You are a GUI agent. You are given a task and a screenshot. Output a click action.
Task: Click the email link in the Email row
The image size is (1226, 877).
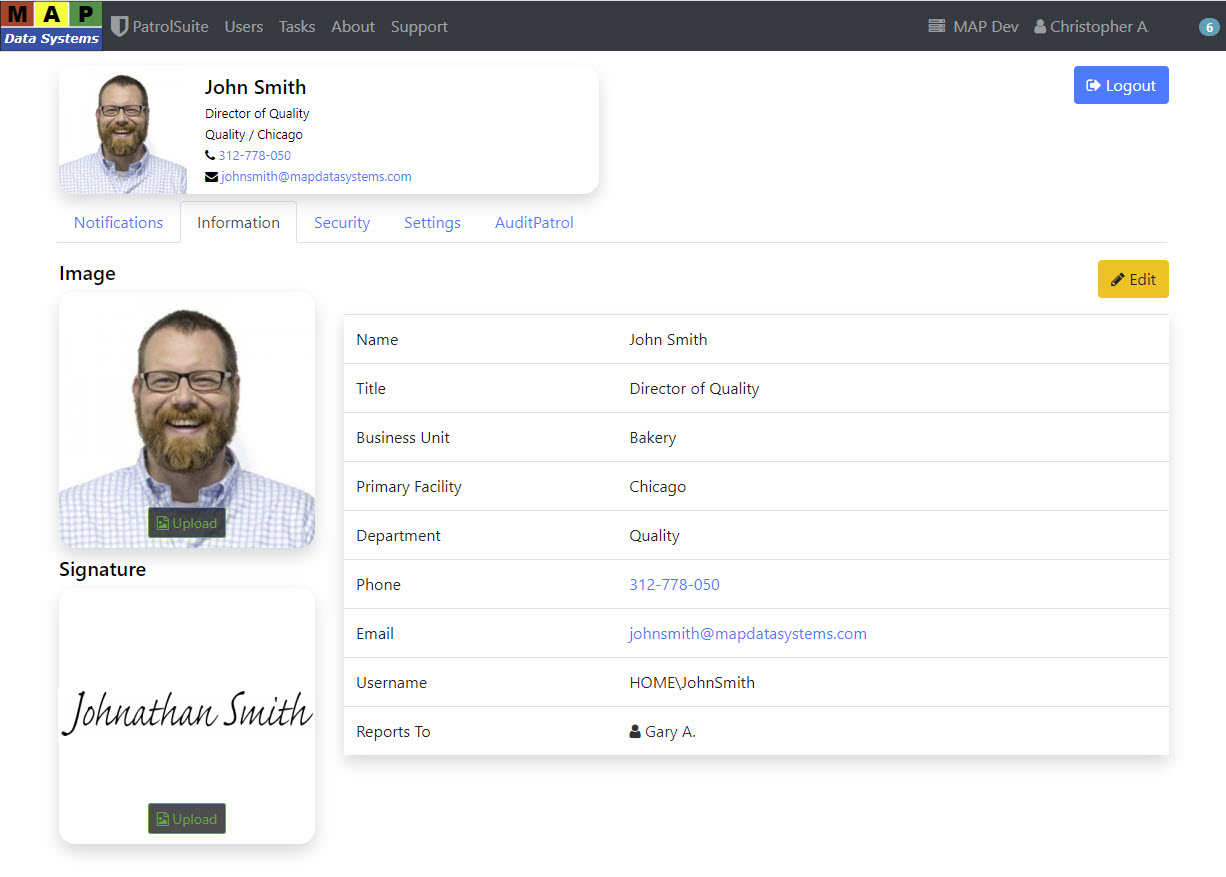[747, 634]
